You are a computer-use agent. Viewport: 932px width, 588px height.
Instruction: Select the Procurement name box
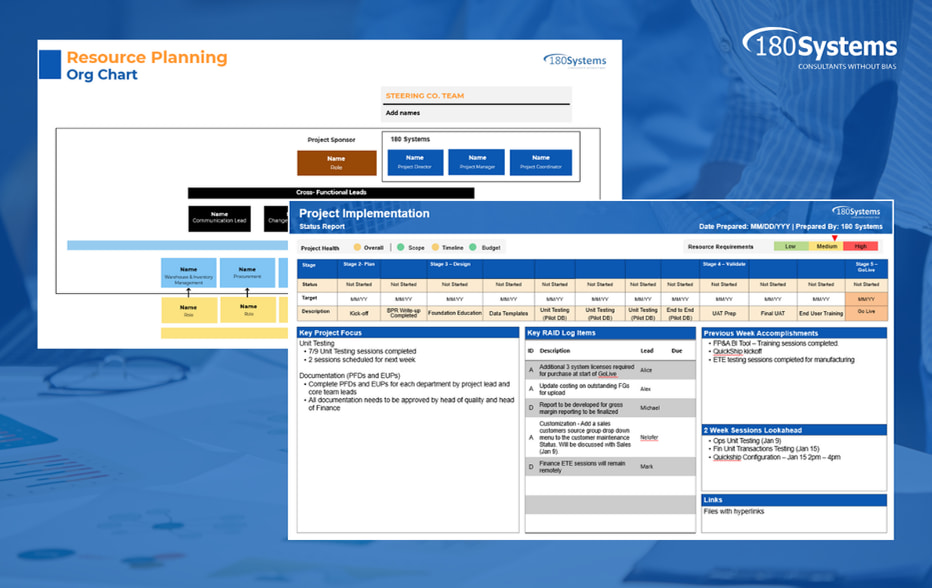point(247,273)
